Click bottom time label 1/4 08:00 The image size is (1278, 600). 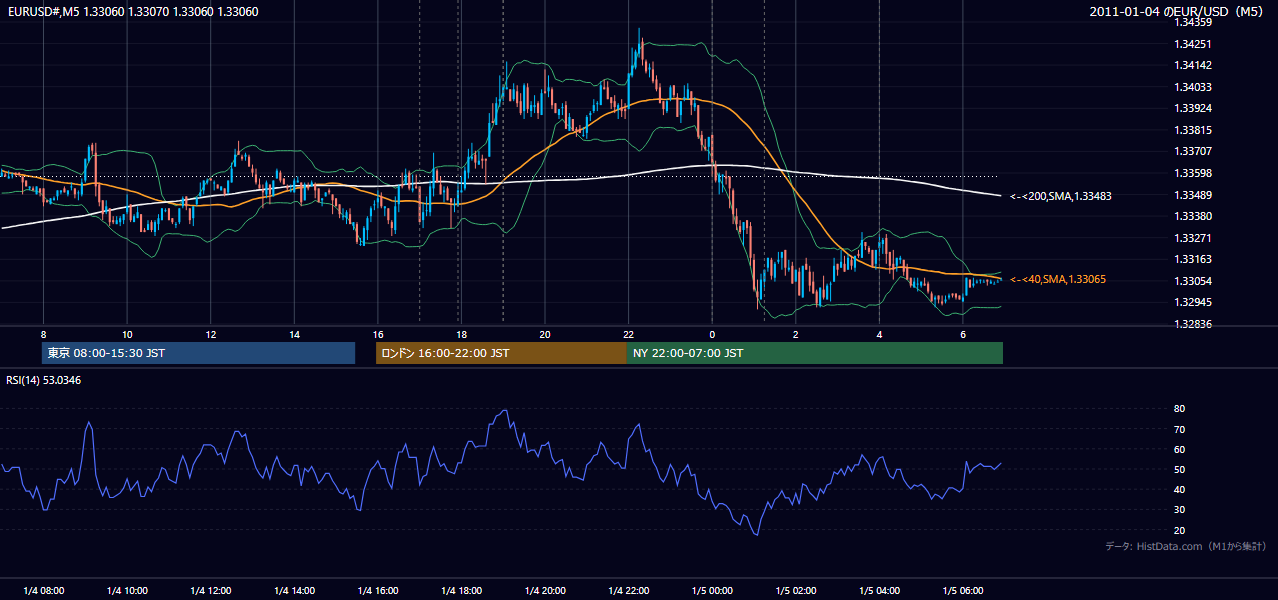43,591
